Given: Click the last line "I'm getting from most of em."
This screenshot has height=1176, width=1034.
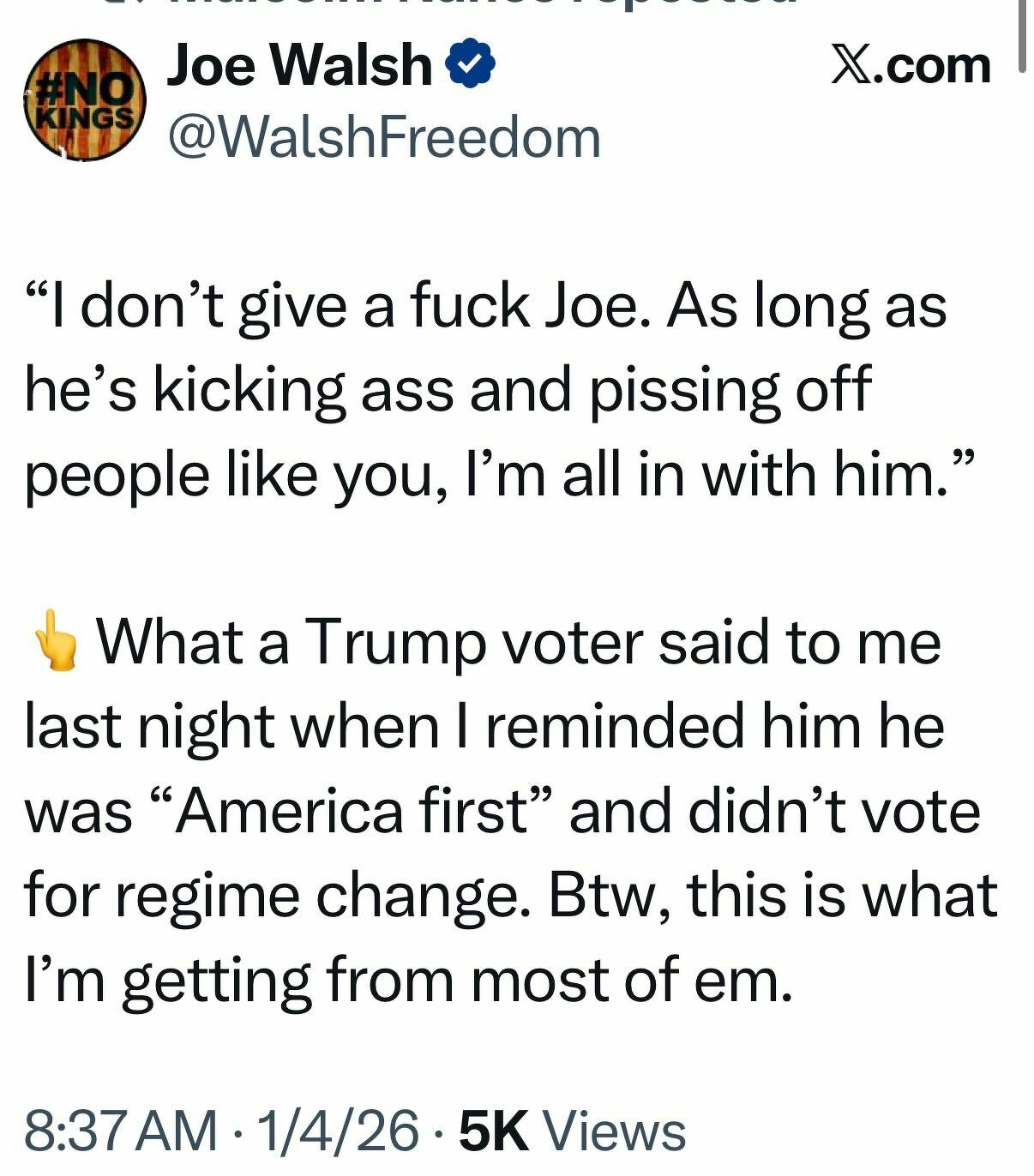Looking at the screenshot, I should (408, 979).
